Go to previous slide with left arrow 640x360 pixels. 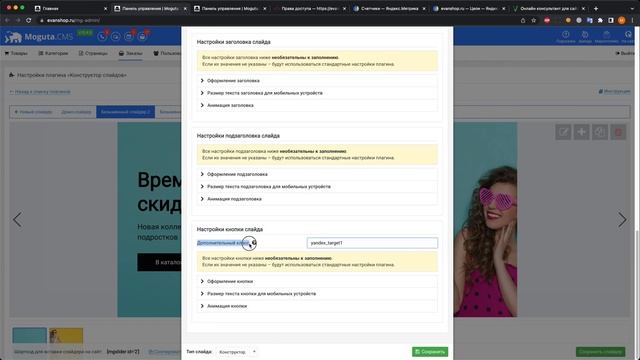pos(17,220)
